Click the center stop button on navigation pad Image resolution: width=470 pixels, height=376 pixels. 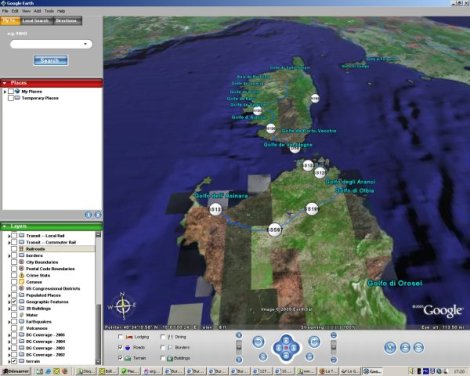(286, 348)
